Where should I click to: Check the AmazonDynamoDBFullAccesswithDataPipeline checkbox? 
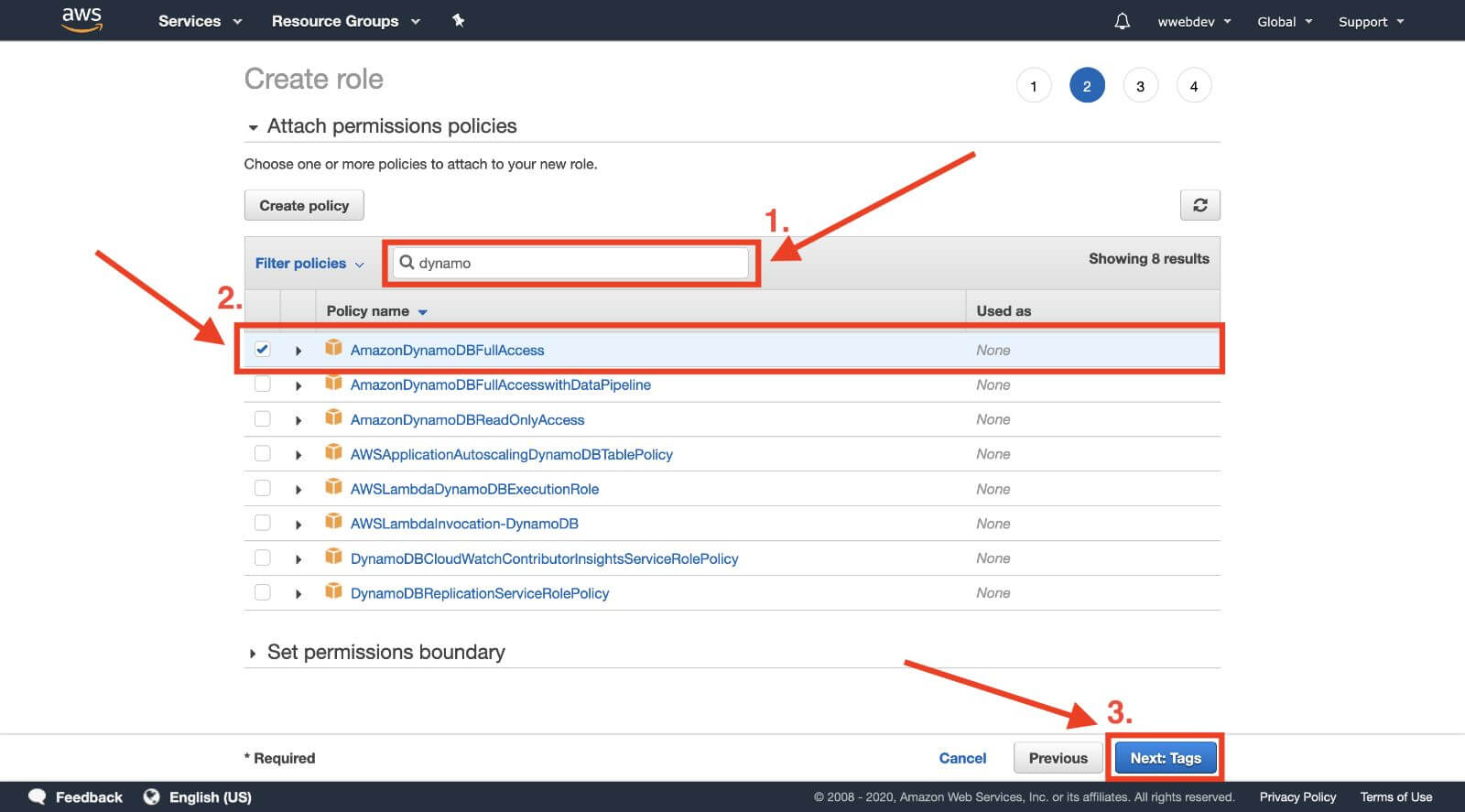tap(263, 384)
